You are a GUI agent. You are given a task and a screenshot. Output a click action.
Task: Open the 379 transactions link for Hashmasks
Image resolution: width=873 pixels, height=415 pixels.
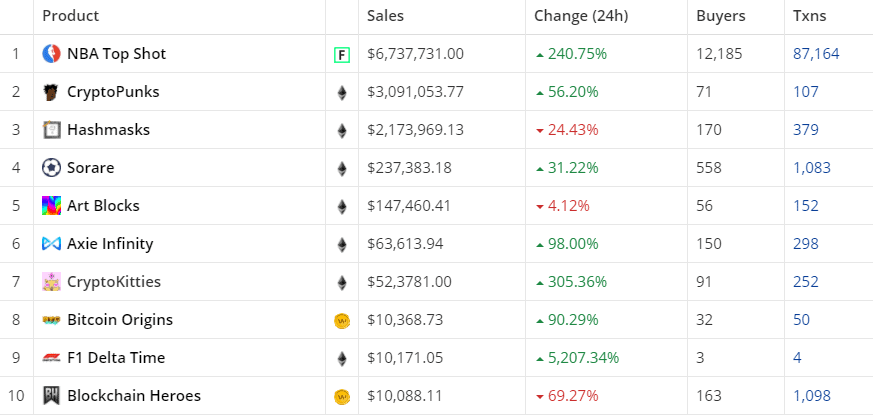click(806, 130)
